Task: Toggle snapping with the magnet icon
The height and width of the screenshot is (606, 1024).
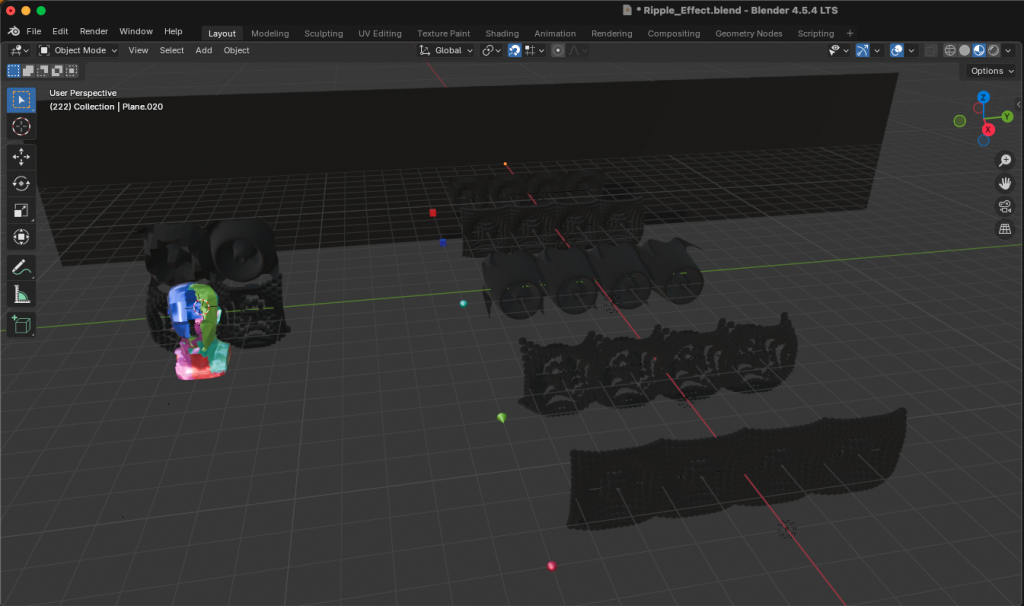Action: point(514,50)
